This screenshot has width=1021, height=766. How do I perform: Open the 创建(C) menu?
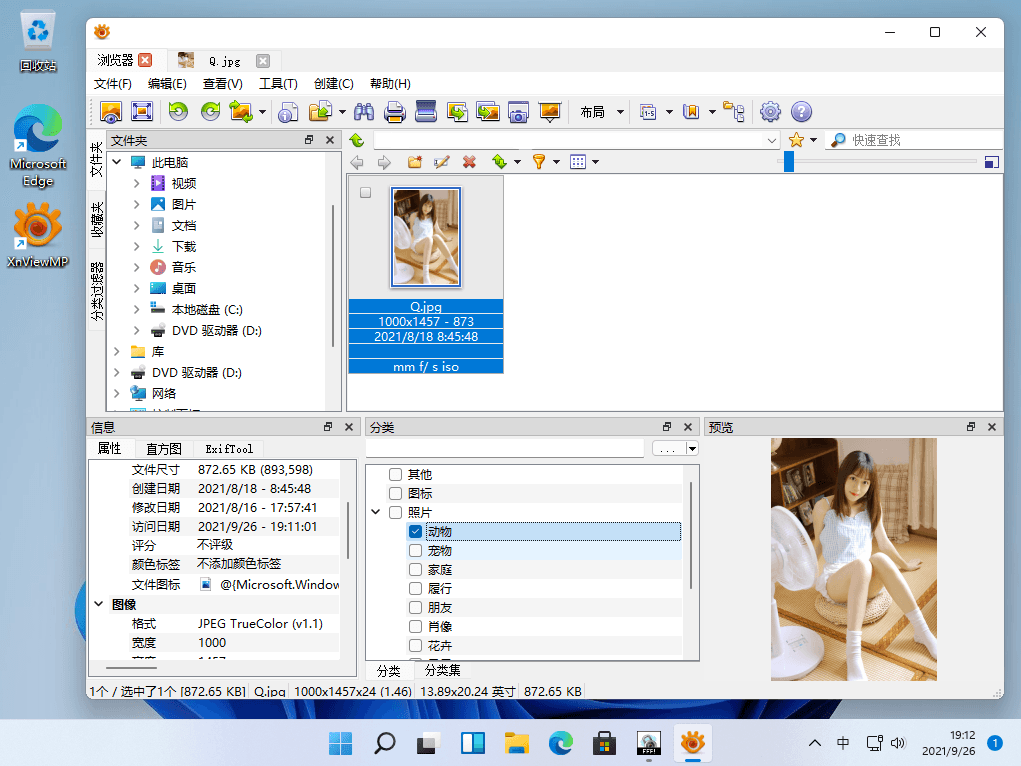point(333,83)
